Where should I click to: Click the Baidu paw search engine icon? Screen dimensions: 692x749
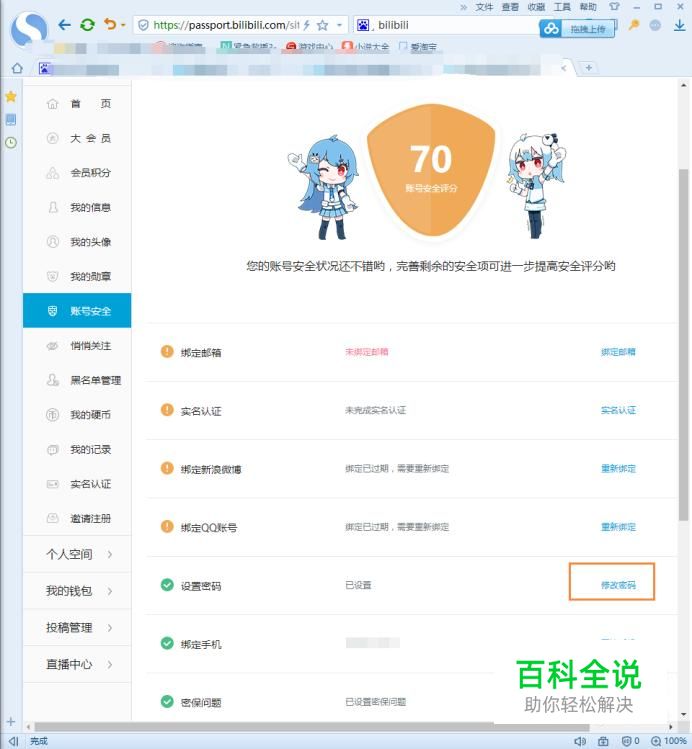[x=363, y=25]
